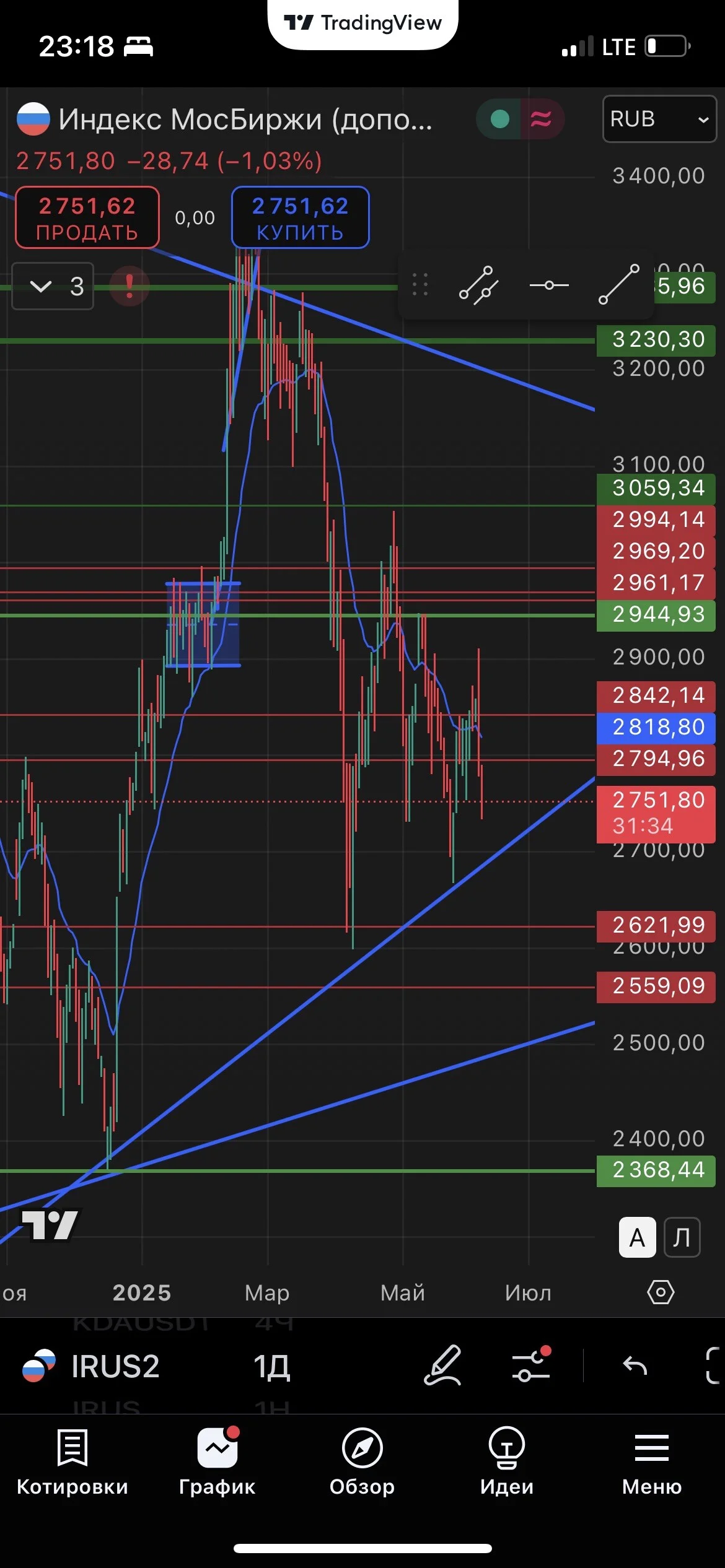This screenshot has width=725, height=1568.
Task: Toggle logarithmic scale with the Л button
Action: click(x=682, y=1237)
